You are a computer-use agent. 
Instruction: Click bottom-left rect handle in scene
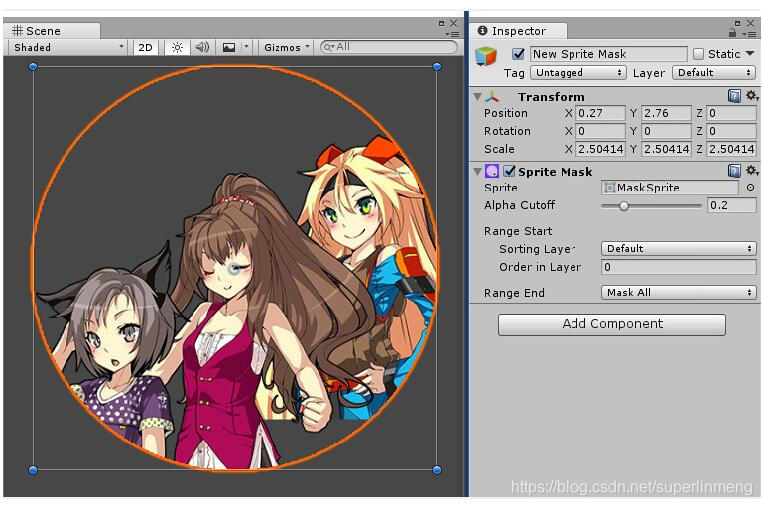33,470
